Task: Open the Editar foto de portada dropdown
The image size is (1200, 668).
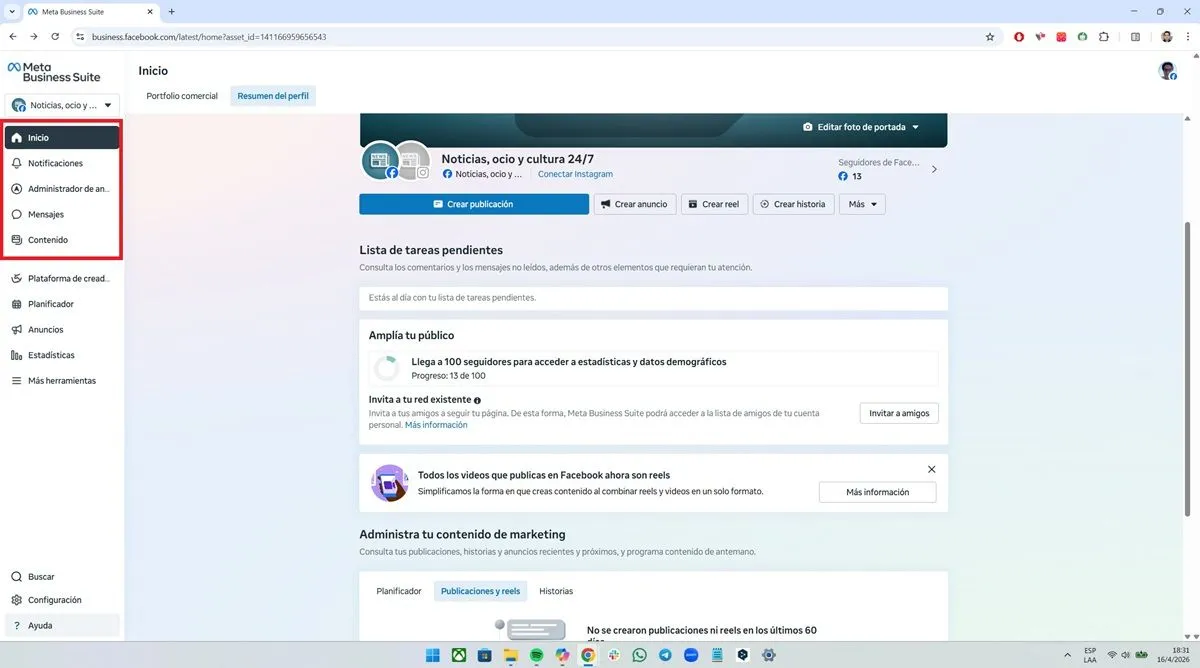Action: 861,127
